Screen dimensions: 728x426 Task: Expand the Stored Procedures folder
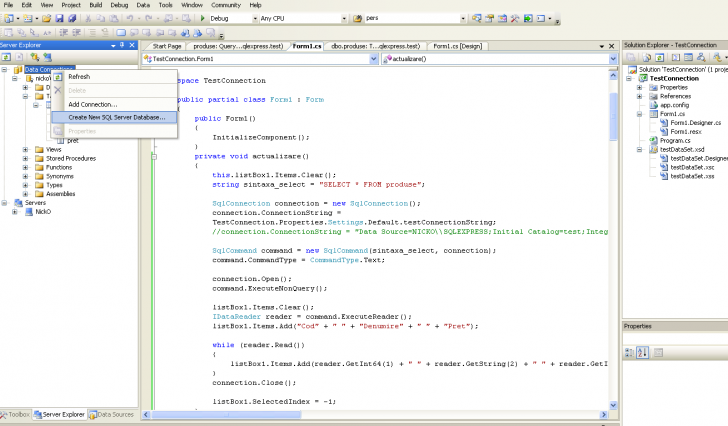(27, 158)
